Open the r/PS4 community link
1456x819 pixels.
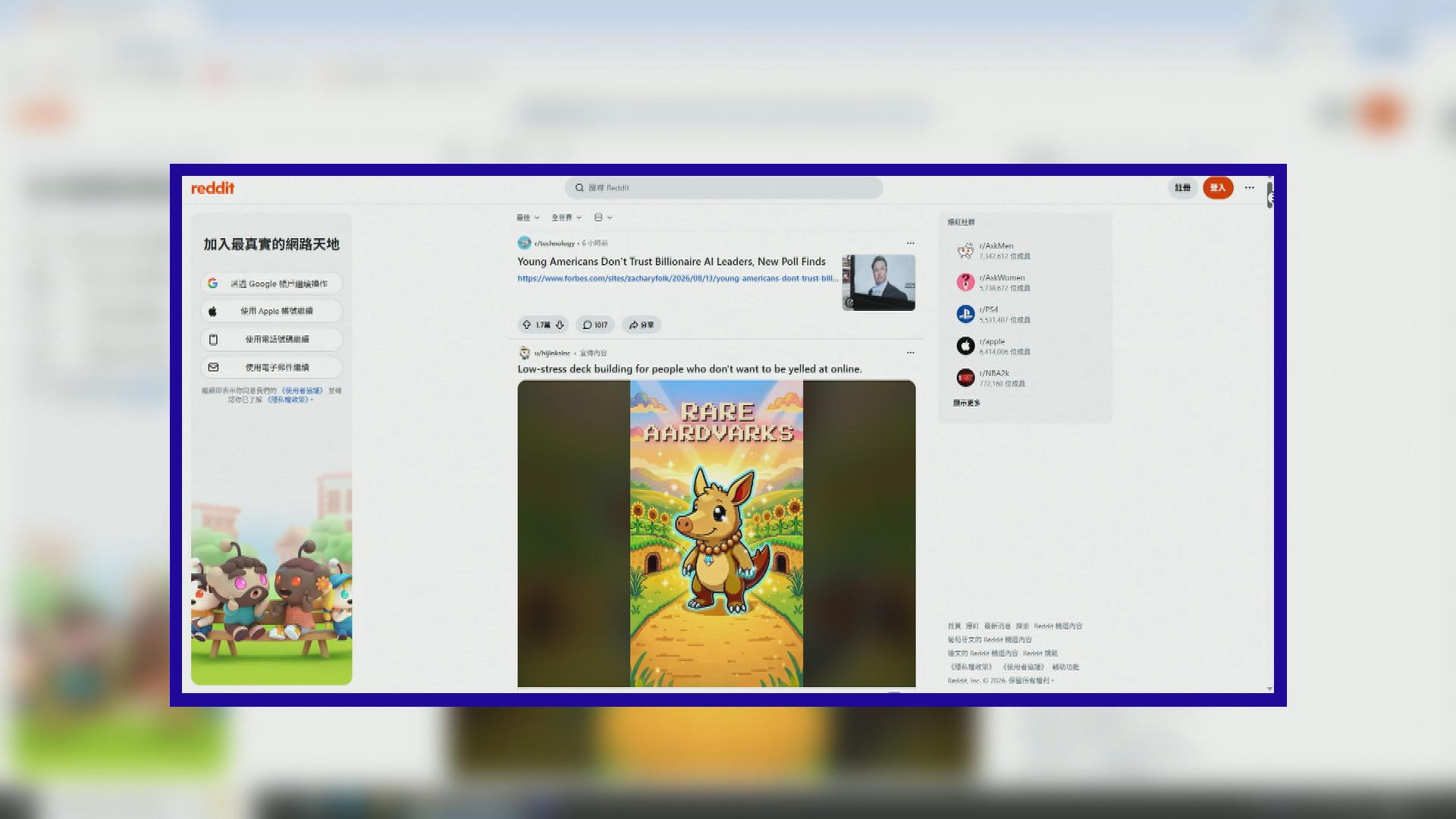tap(989, 309)
